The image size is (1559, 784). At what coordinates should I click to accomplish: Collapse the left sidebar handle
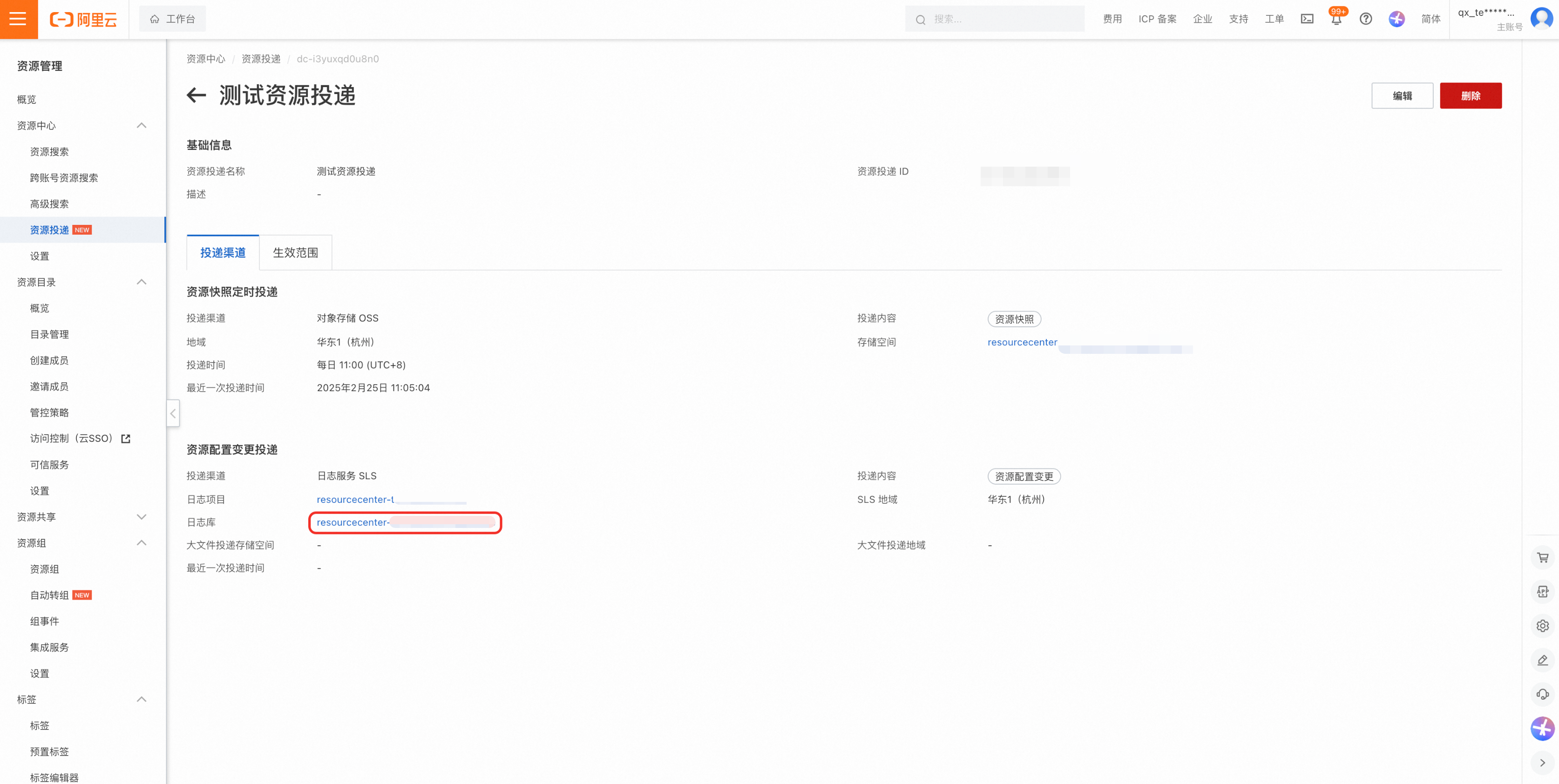173,413
